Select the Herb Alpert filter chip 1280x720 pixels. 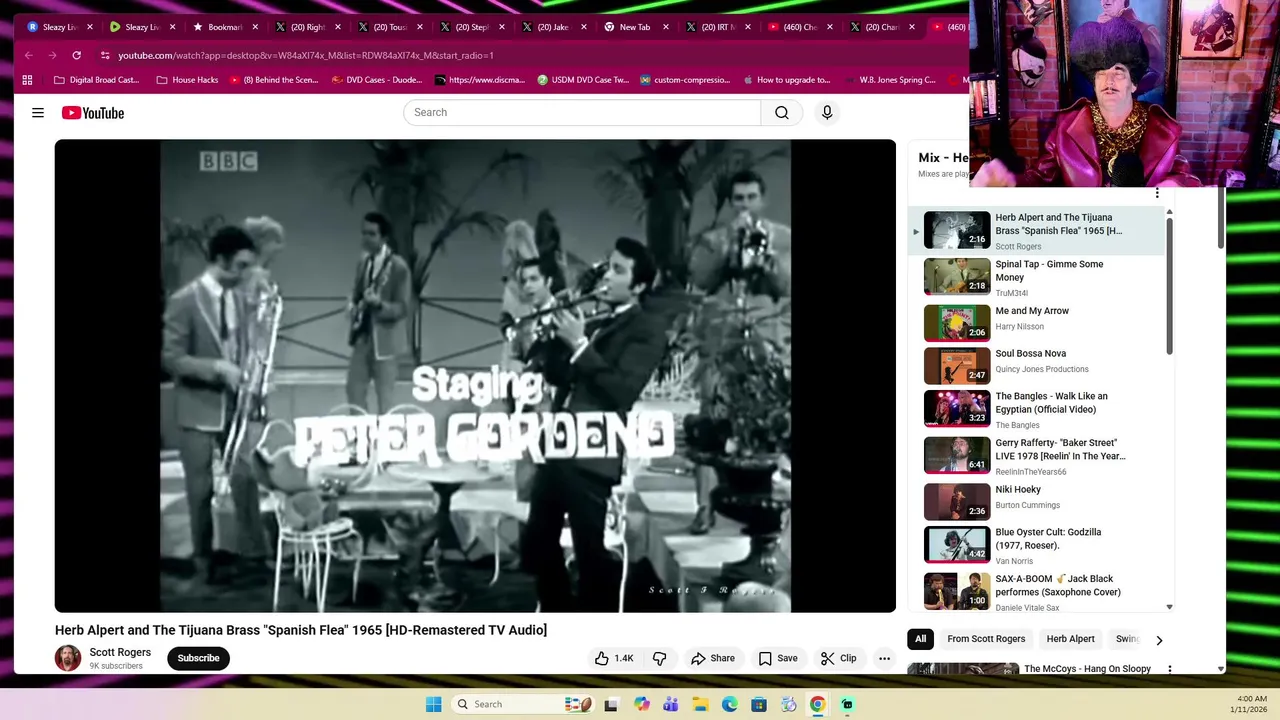(1070, 639)
